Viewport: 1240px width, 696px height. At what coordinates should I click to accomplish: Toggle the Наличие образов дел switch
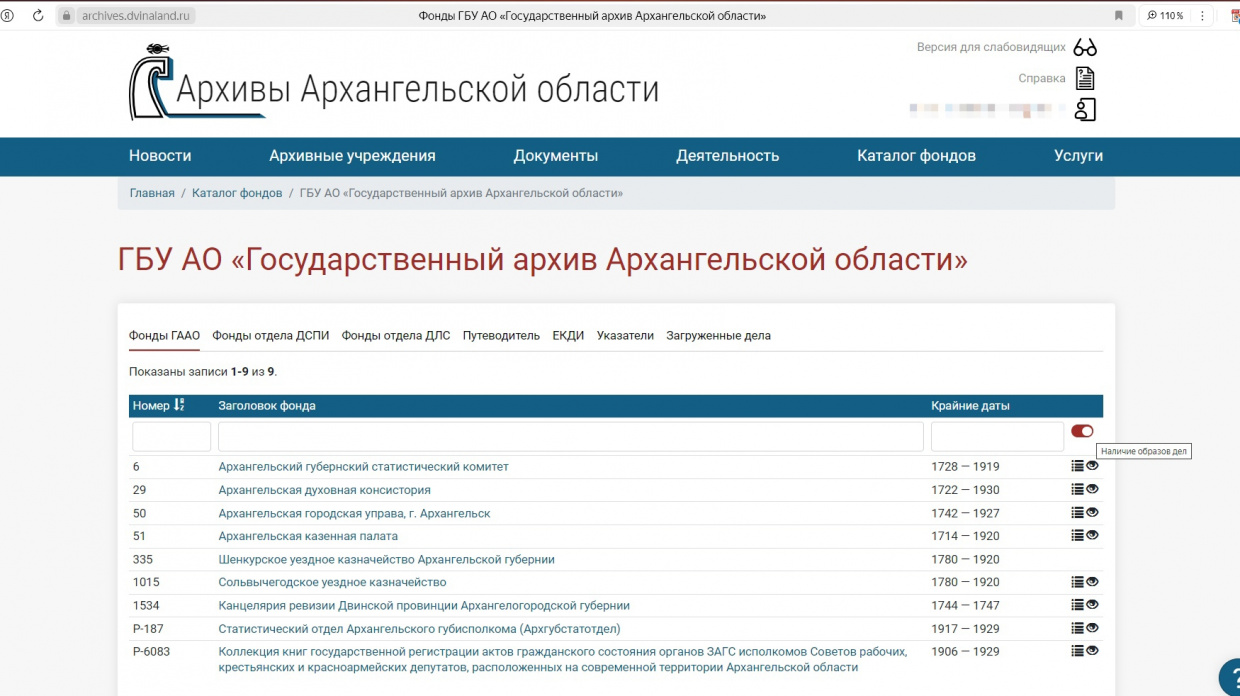pyautogui.click(x=1082, y=431)
